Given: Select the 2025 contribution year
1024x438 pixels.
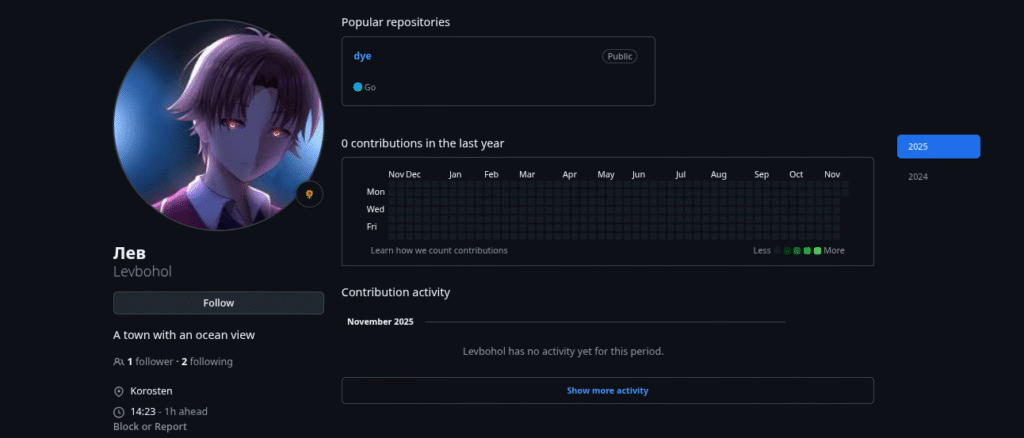Looking at the screenshot, I should (938, 146).
